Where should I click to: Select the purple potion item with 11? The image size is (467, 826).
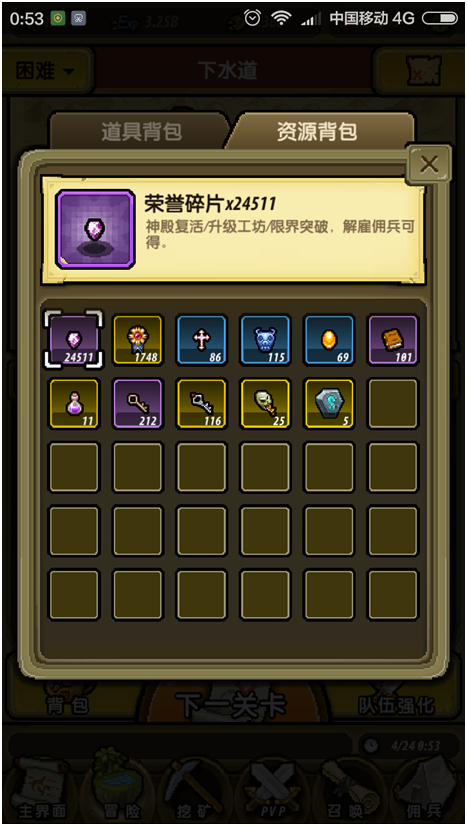[74, 404]
